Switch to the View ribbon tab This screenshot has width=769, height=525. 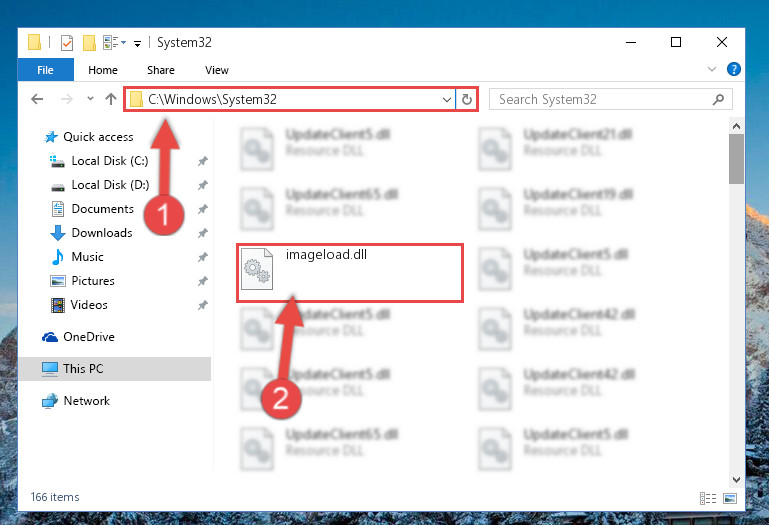[216, 70]
